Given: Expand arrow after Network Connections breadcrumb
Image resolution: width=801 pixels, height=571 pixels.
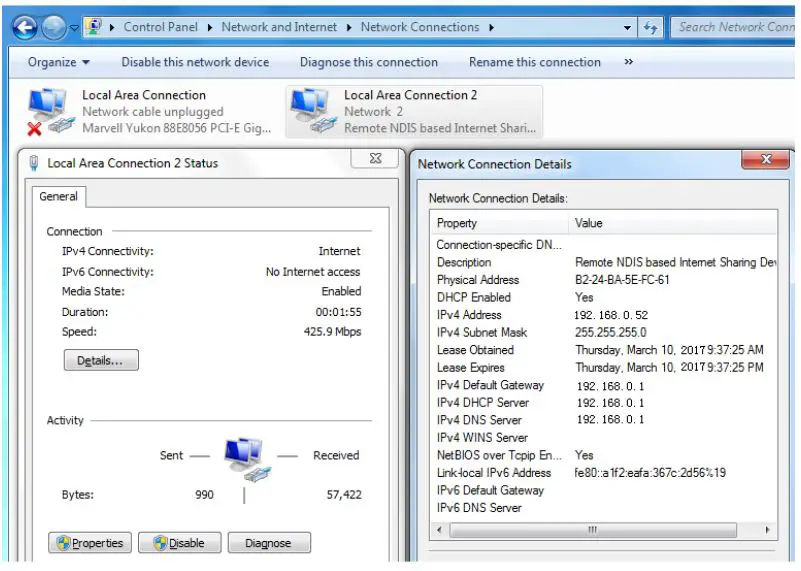Looking at the screenshot, I should [491, 28].
